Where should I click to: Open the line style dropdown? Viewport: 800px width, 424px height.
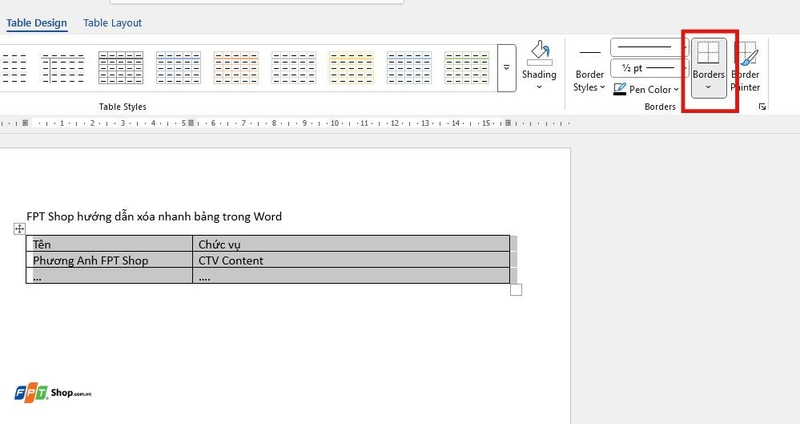click(649, 47)
